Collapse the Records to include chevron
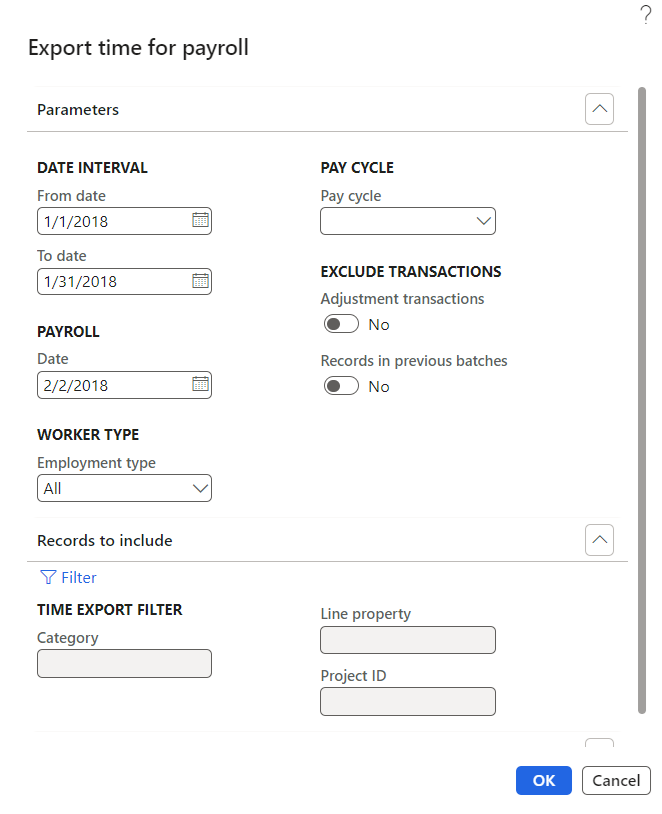This screenshot has height=814, width=662. pos(599,540)
